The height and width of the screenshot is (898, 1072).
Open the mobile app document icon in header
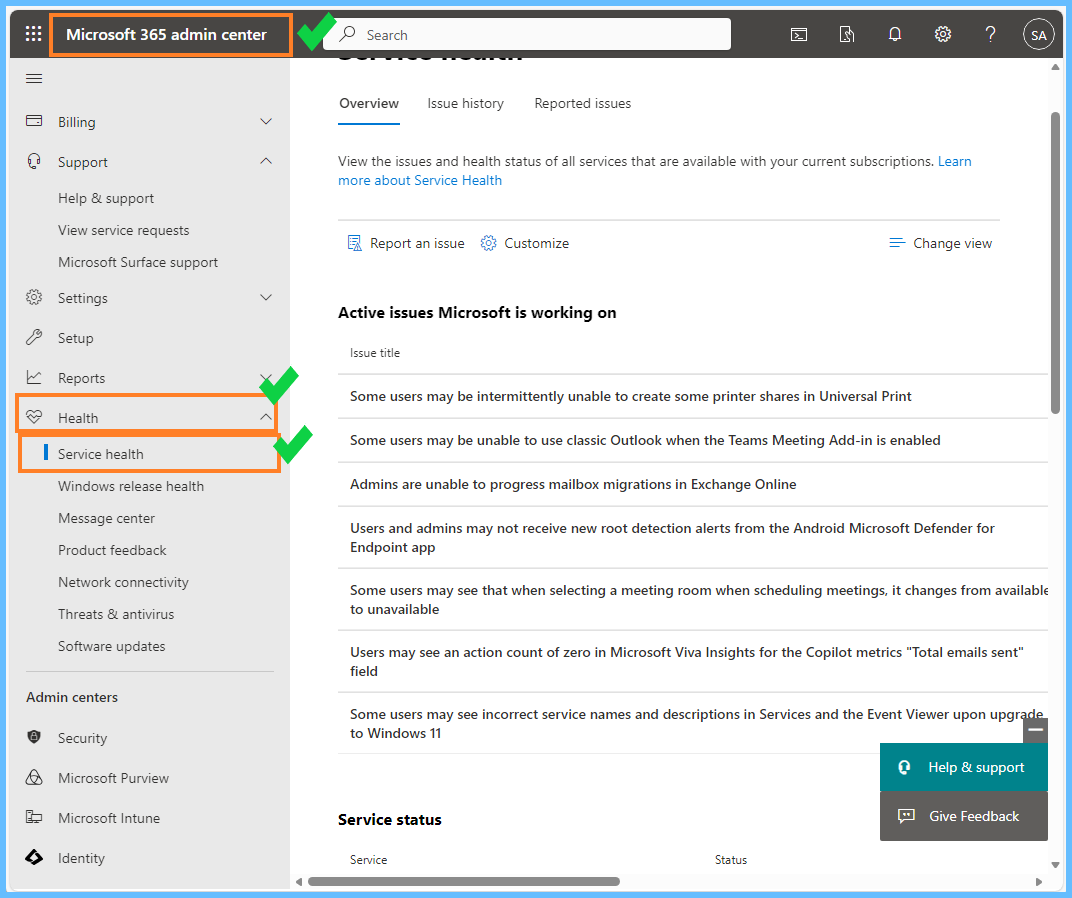846,35
